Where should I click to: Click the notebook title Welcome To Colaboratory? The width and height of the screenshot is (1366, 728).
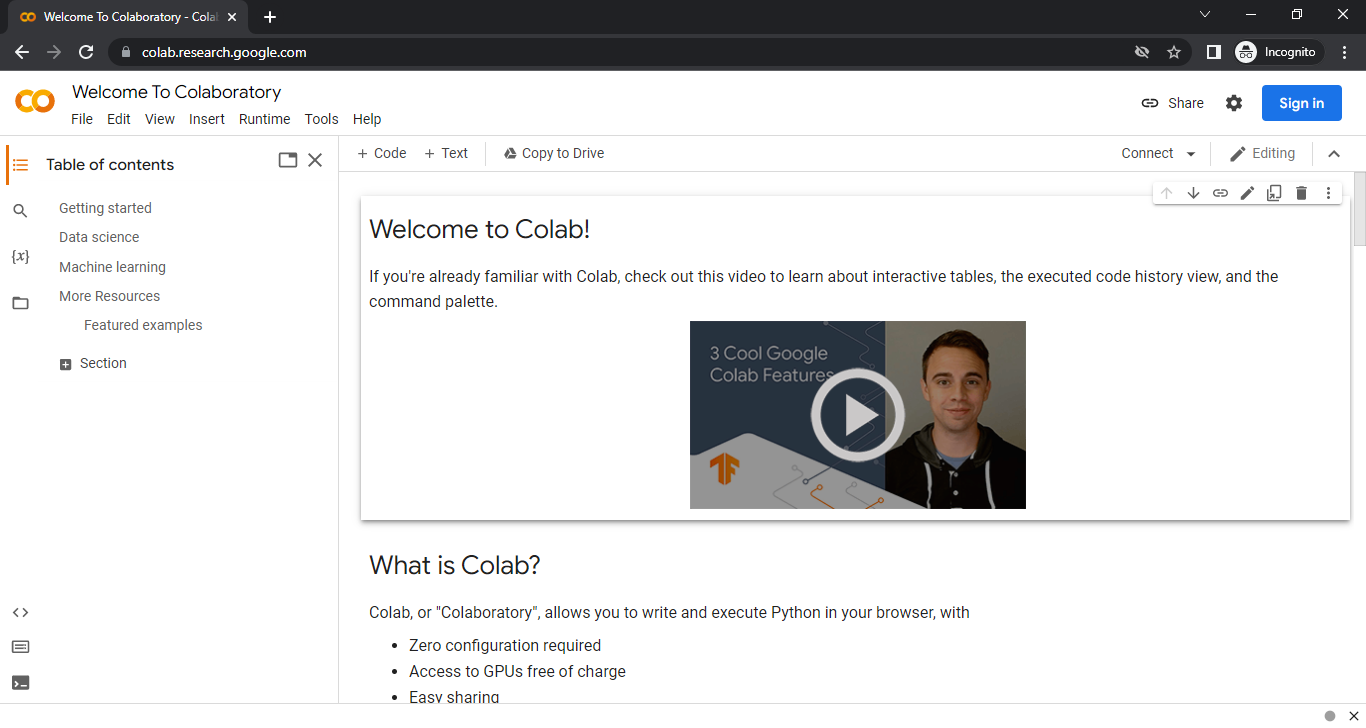coord(176,92)
